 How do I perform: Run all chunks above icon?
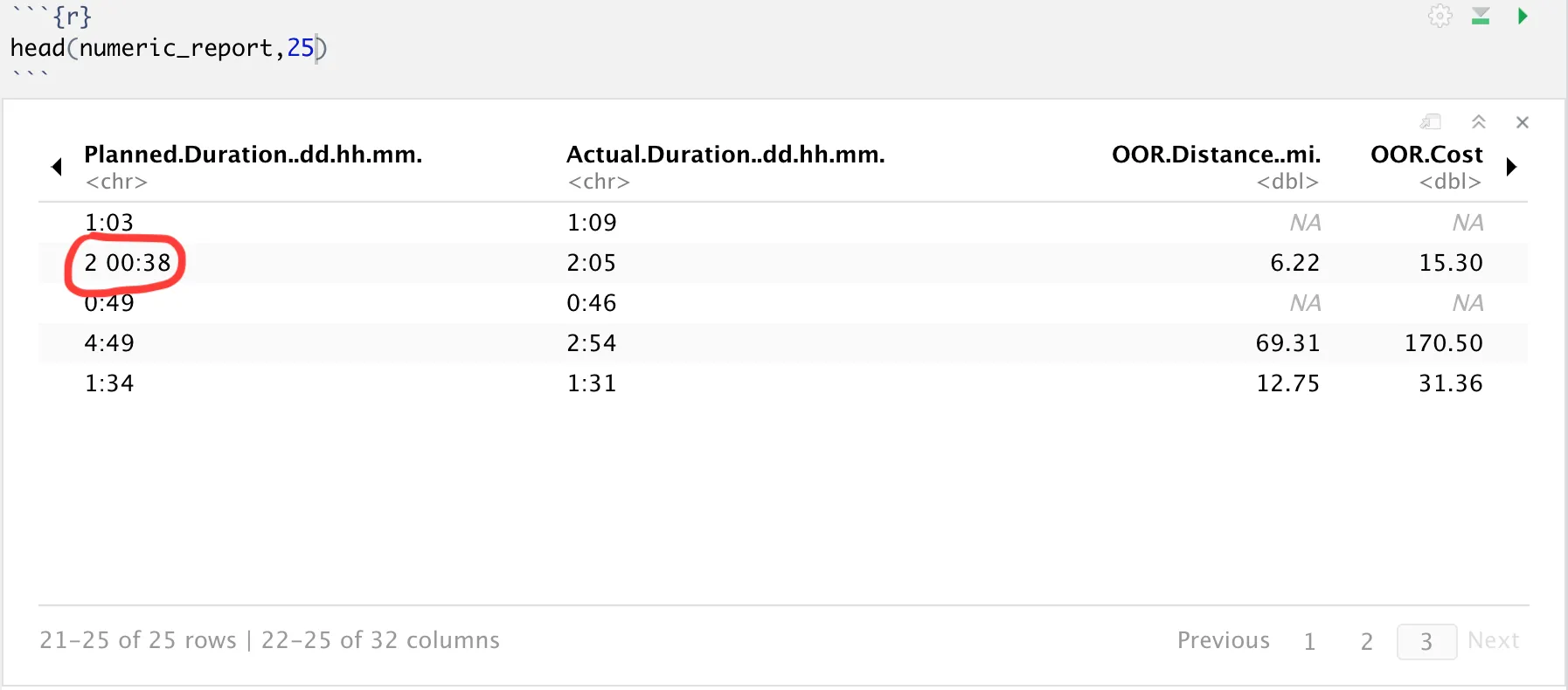[x=1481, y=16]
